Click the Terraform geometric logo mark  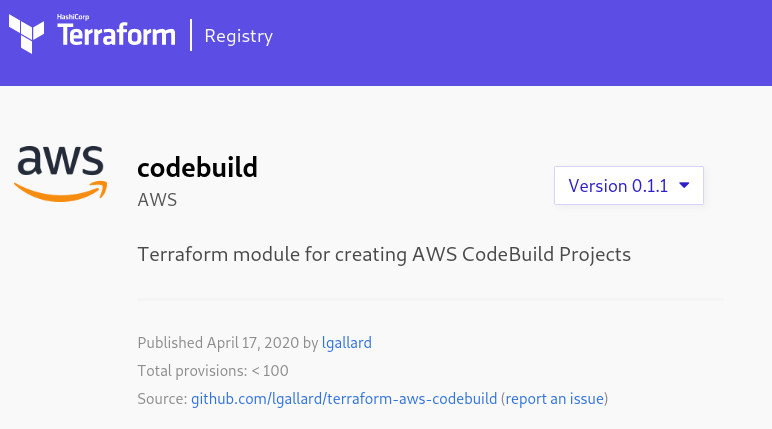pos(27,34)
